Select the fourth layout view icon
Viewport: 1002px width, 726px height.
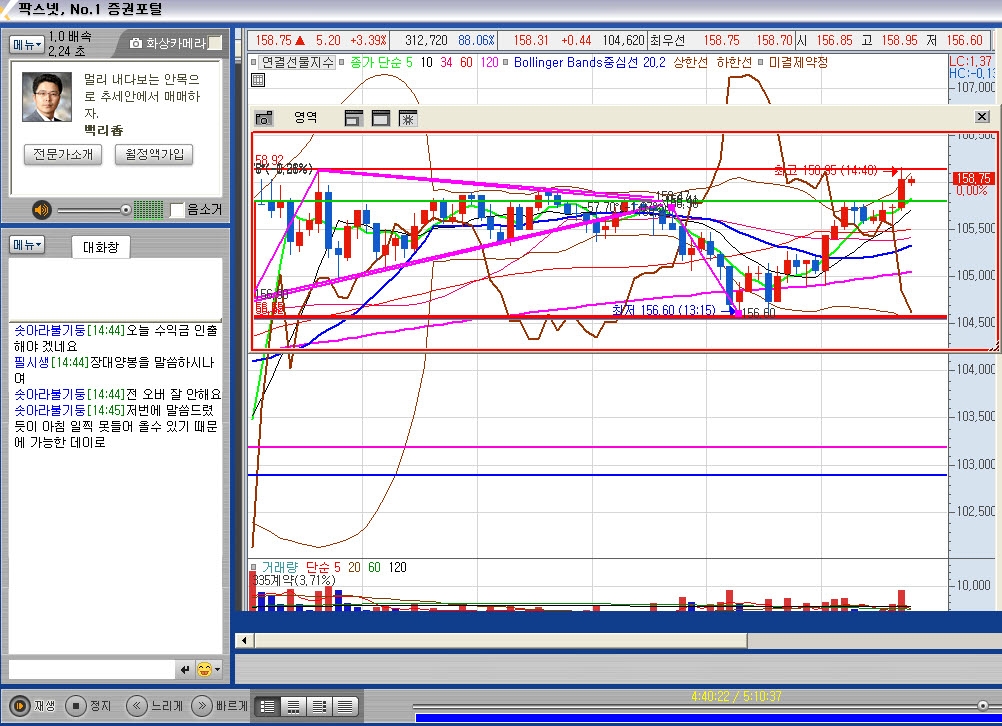[x=344, y=706]
